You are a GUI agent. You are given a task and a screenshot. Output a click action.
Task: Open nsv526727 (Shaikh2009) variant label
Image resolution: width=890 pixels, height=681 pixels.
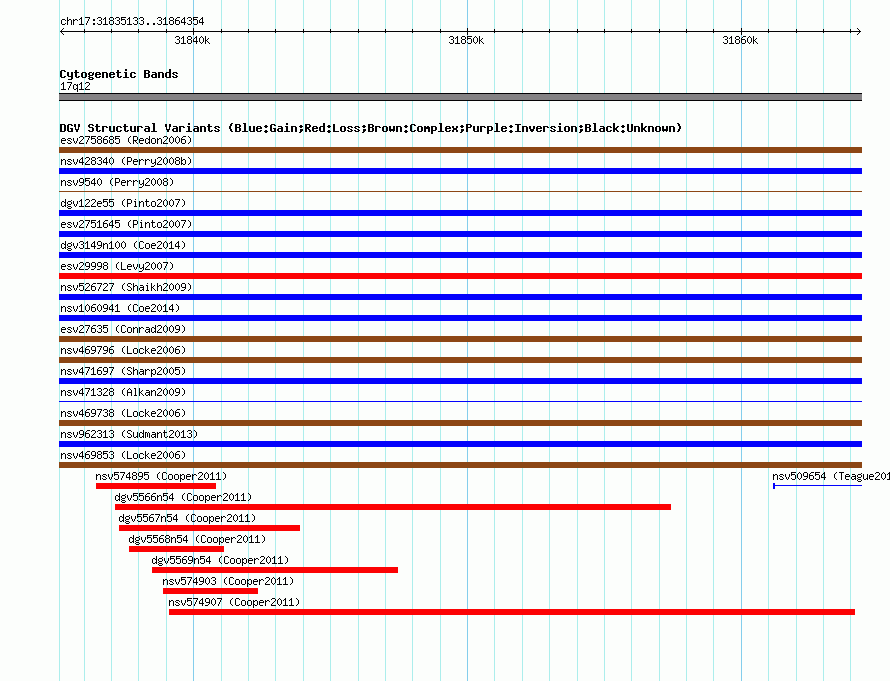click(126, 287)
